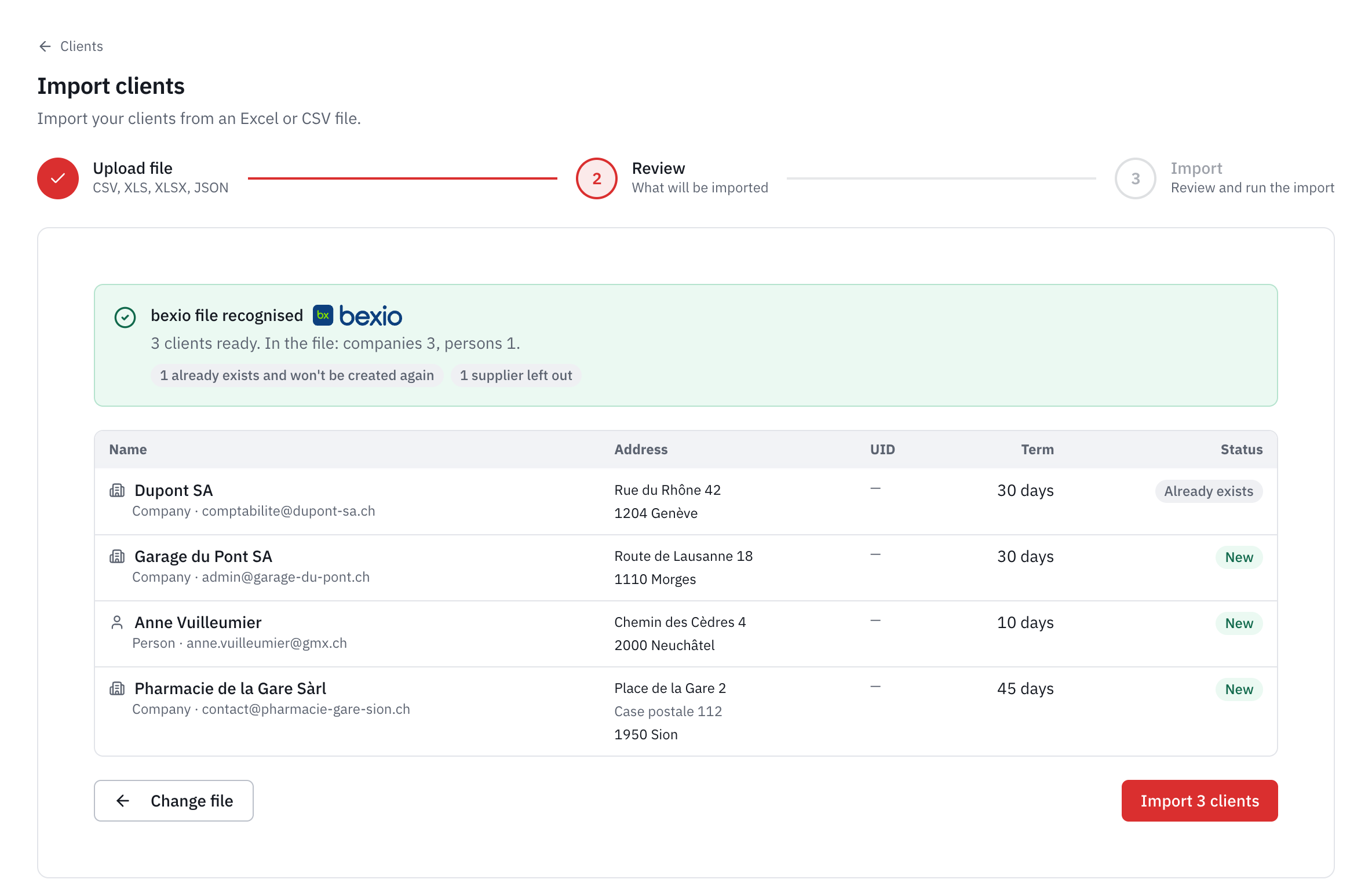Image resolution: width=1372 pixels, height=883 pixels.
Task: Click anne.vuilleumier@gmx.ch email text
Action: (x=267, y=643)
